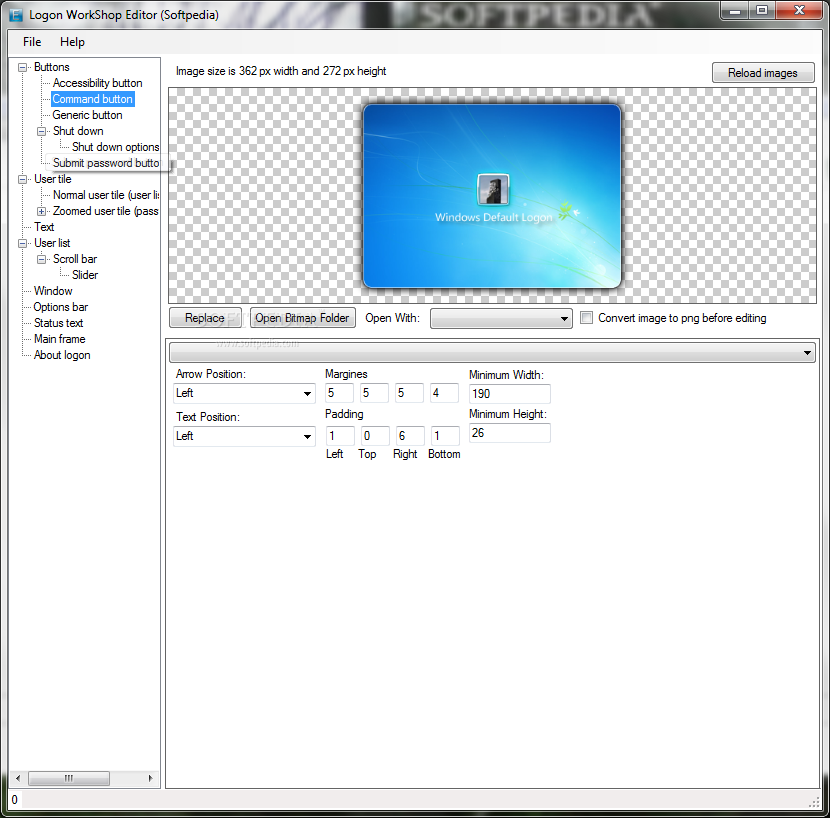This screenshot has width=830, height=818.
Task: Select Submit password button item
Action: pyautogui.click(x=105, y=163)
